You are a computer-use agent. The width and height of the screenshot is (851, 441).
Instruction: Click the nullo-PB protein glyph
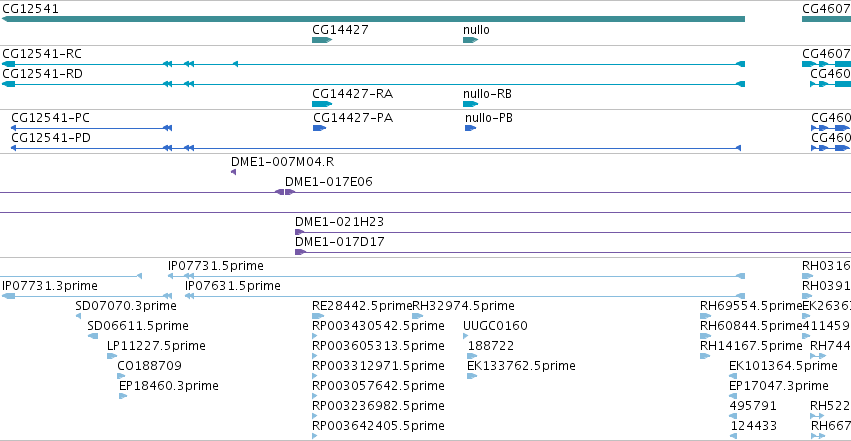[x=471, y=128]
